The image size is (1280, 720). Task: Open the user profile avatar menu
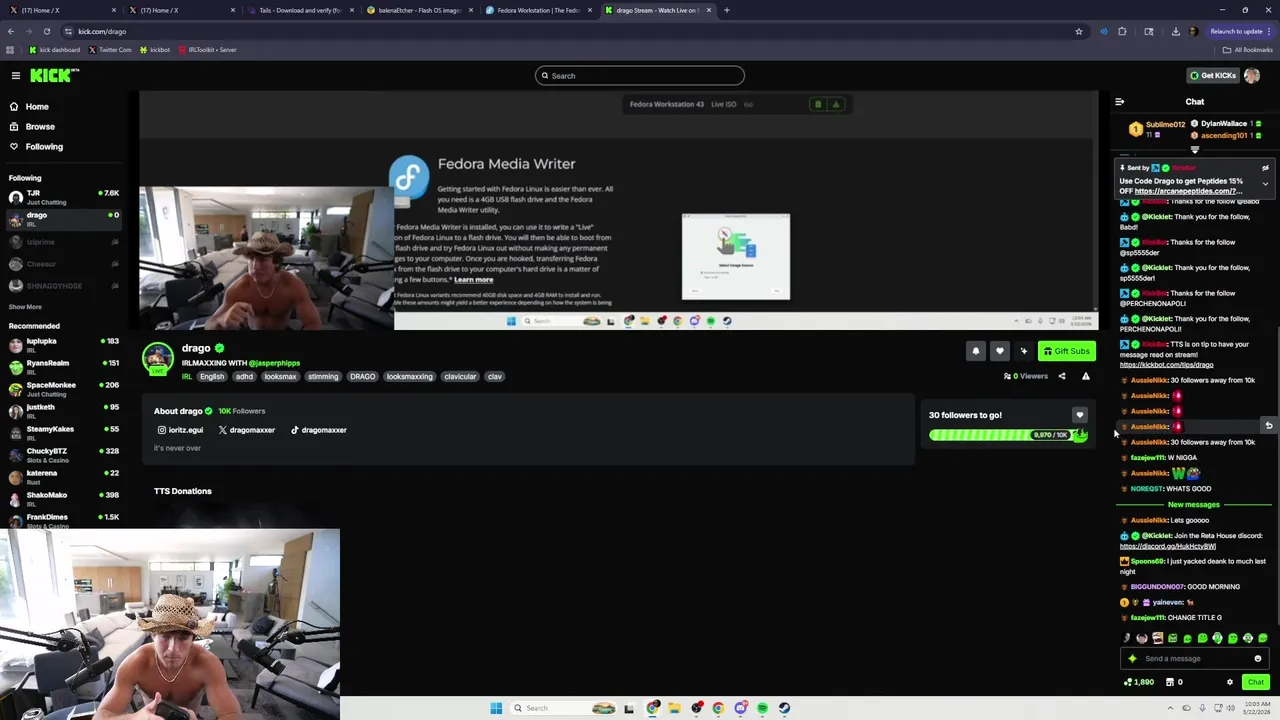1252,75
